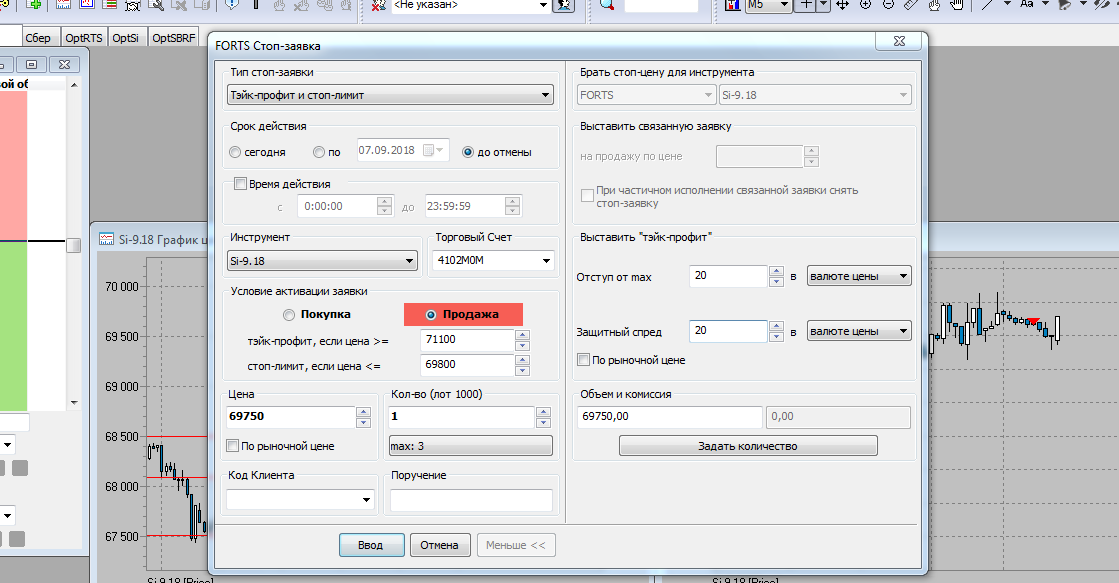
Task: Click the Ввод button
Action: pyautogui.click(x=371, y=545)
